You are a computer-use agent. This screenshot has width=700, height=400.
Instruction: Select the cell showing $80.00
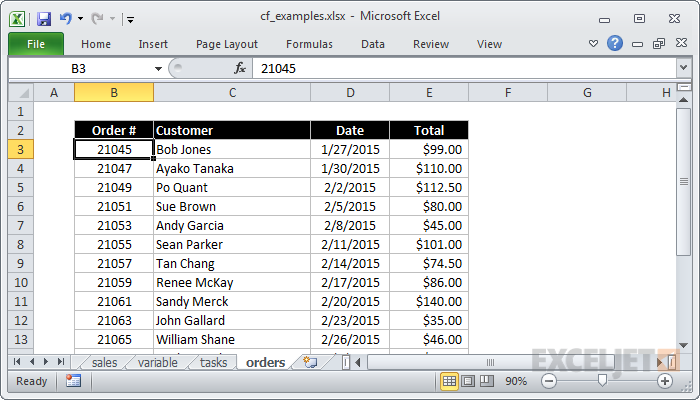point(429,206)
